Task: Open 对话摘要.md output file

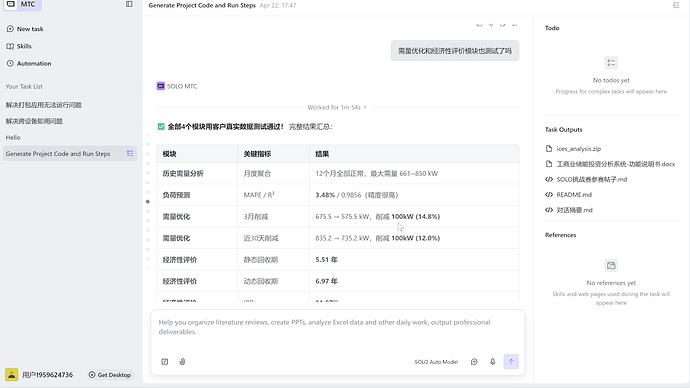Action: tap(574, 210)
